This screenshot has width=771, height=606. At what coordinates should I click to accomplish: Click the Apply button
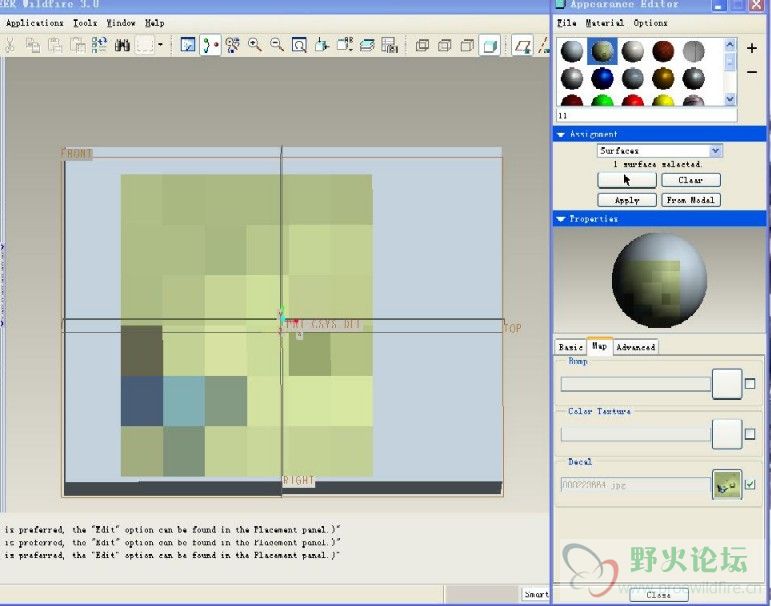(x=627, y=200)
